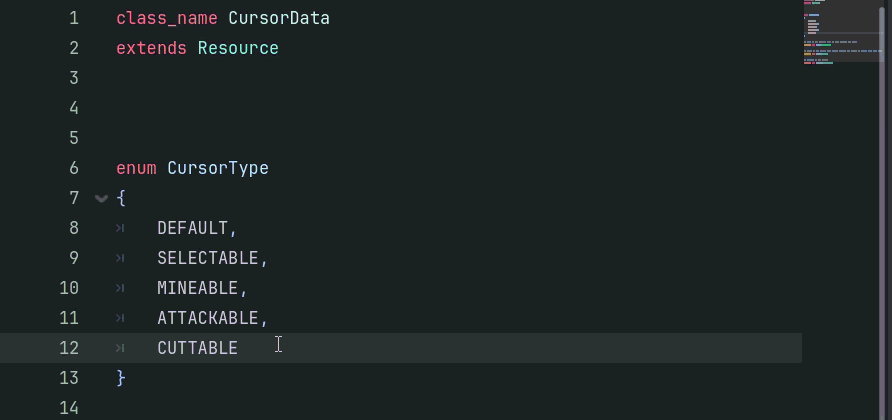Place cursor on ATTACKABLE enum value

click(x=208, y=318)
